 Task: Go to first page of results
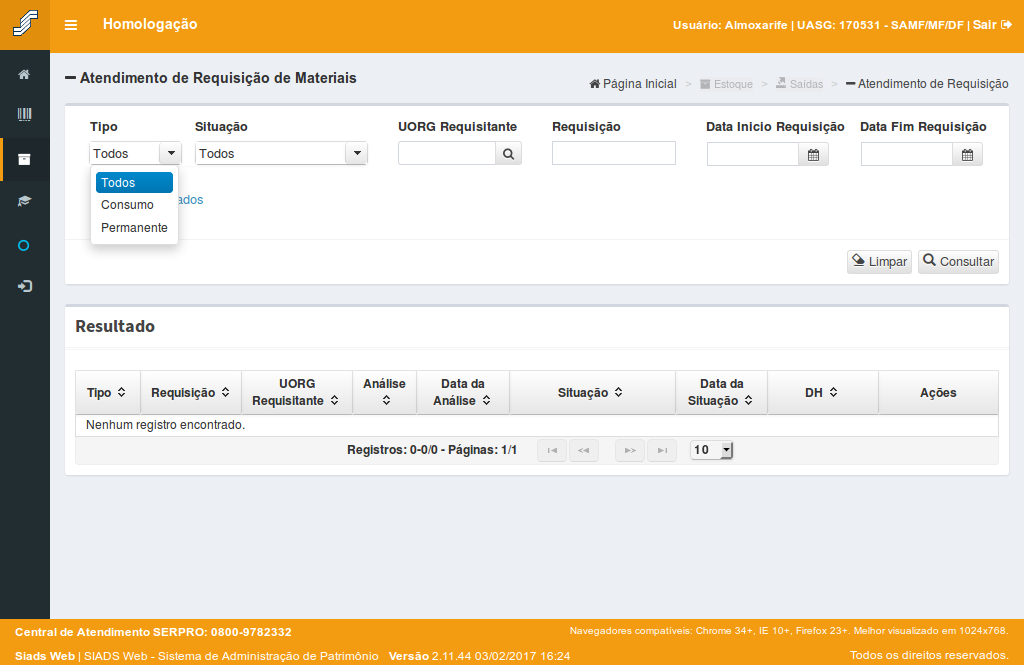tap(552, 450)
